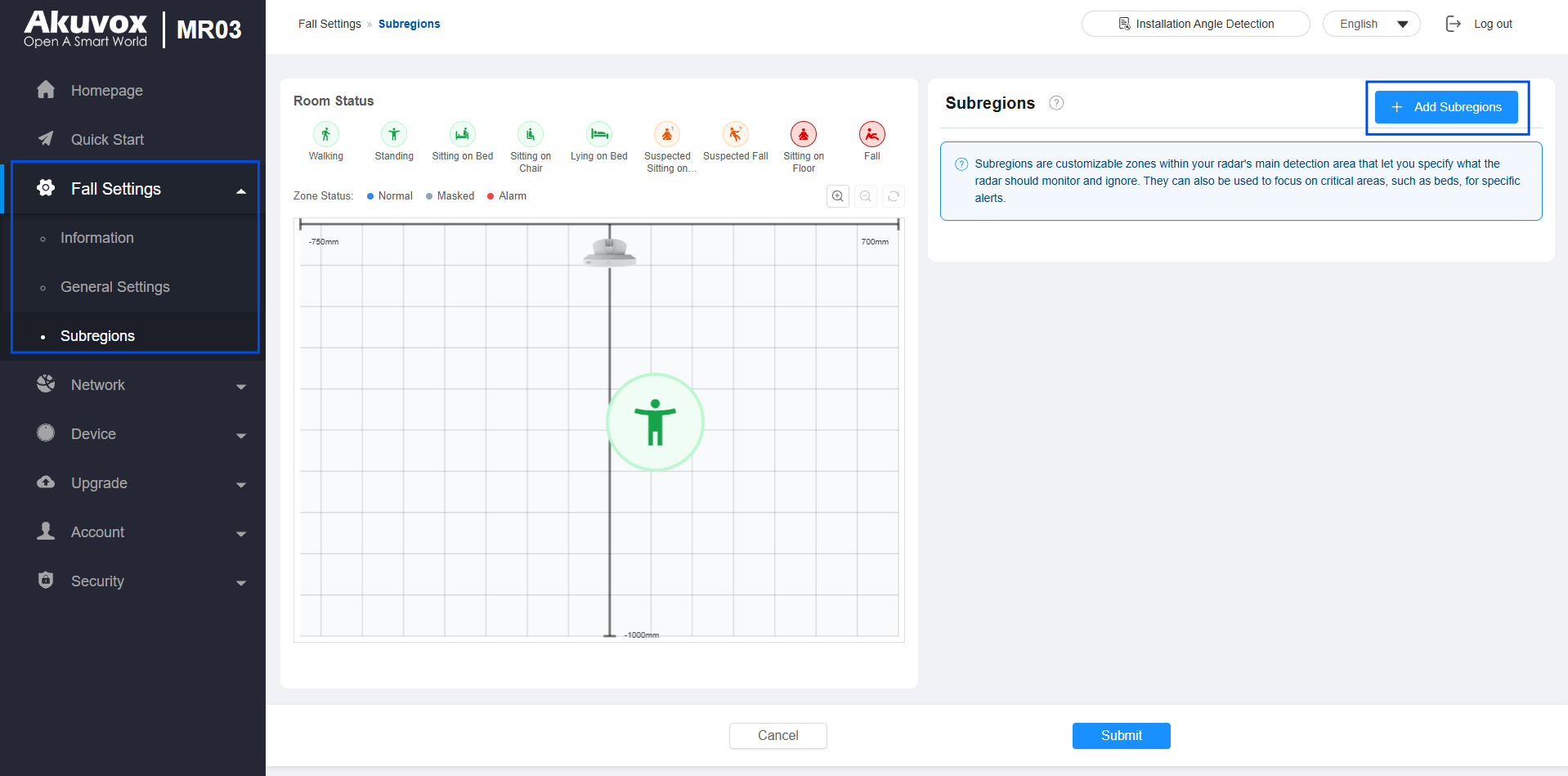Click the Sitting on Bed icon
The height and width of the screenshot is (776, 1568).
462,134
